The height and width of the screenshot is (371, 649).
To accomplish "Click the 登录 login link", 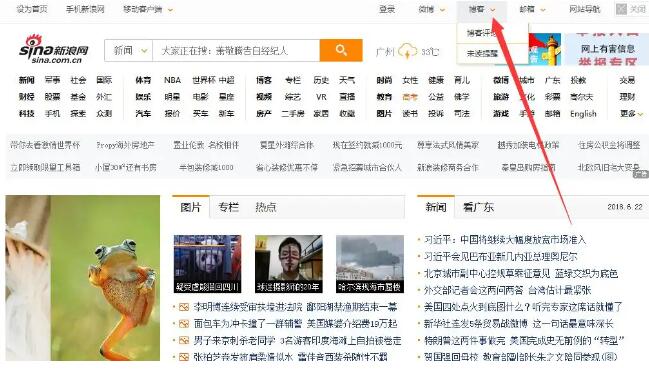I will pyautogui.click(x=387, y=9).
